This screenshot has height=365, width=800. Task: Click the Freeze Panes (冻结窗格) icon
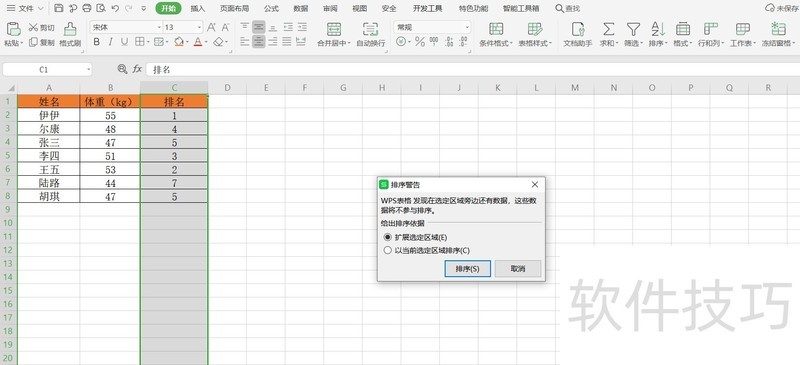[x=779, y=29]
